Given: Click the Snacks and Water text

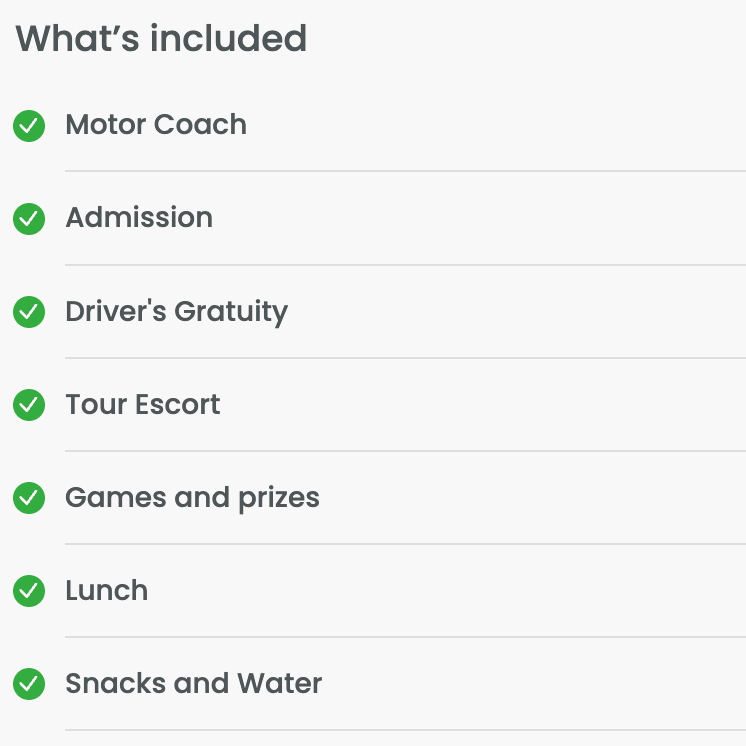Looking at the screenshot, I should pyautogui.click(x=193, y=684).
